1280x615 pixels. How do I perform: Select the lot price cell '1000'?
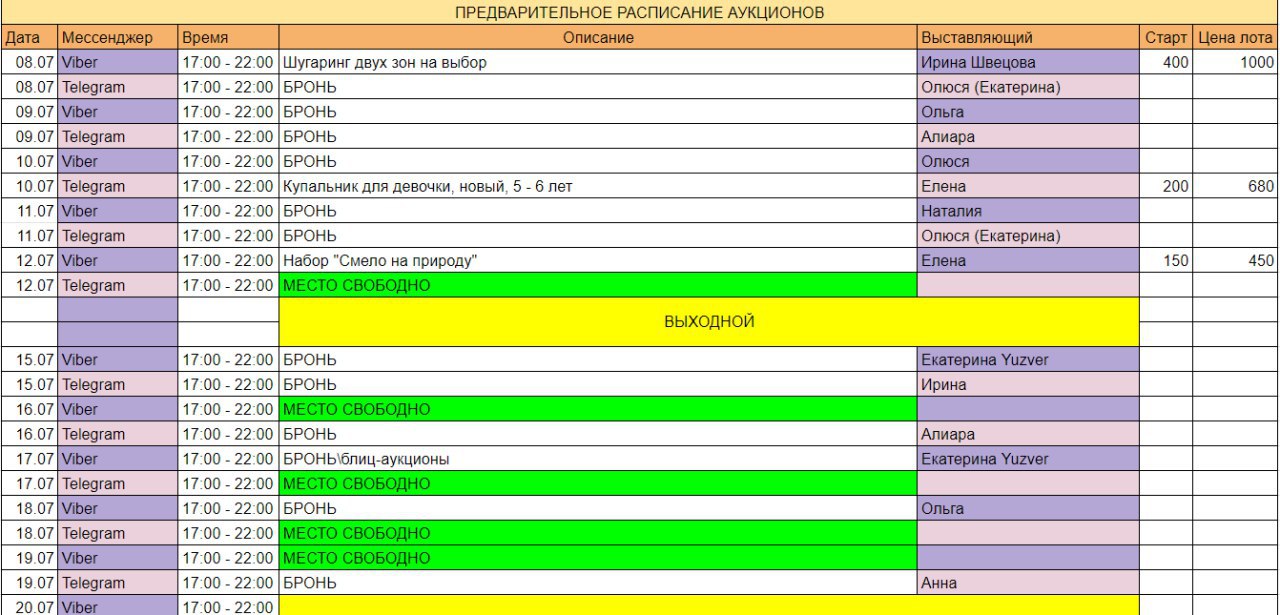click(1236, 62)
